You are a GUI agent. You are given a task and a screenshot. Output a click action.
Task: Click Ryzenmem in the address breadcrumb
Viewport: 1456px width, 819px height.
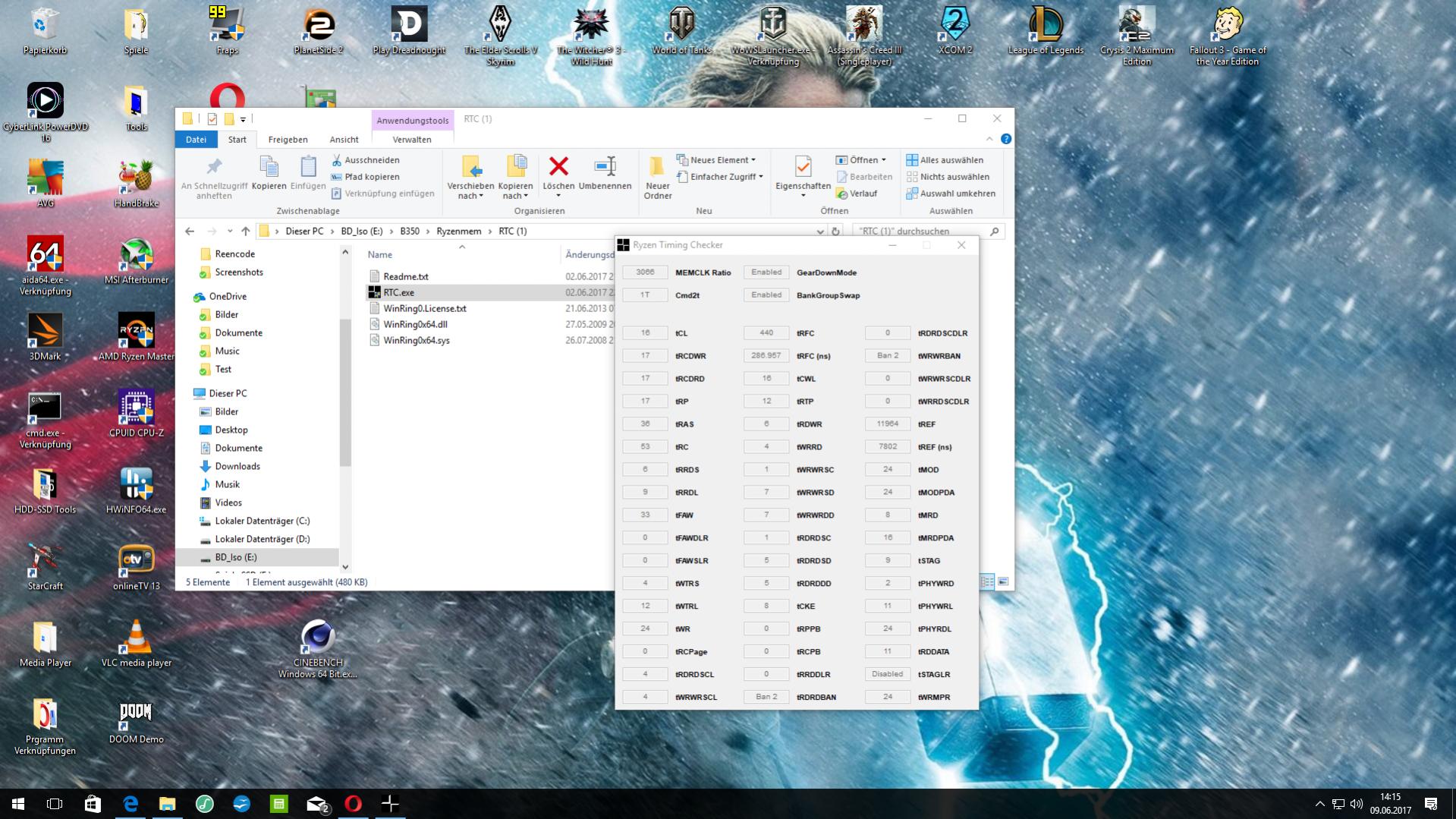[458, 231]
